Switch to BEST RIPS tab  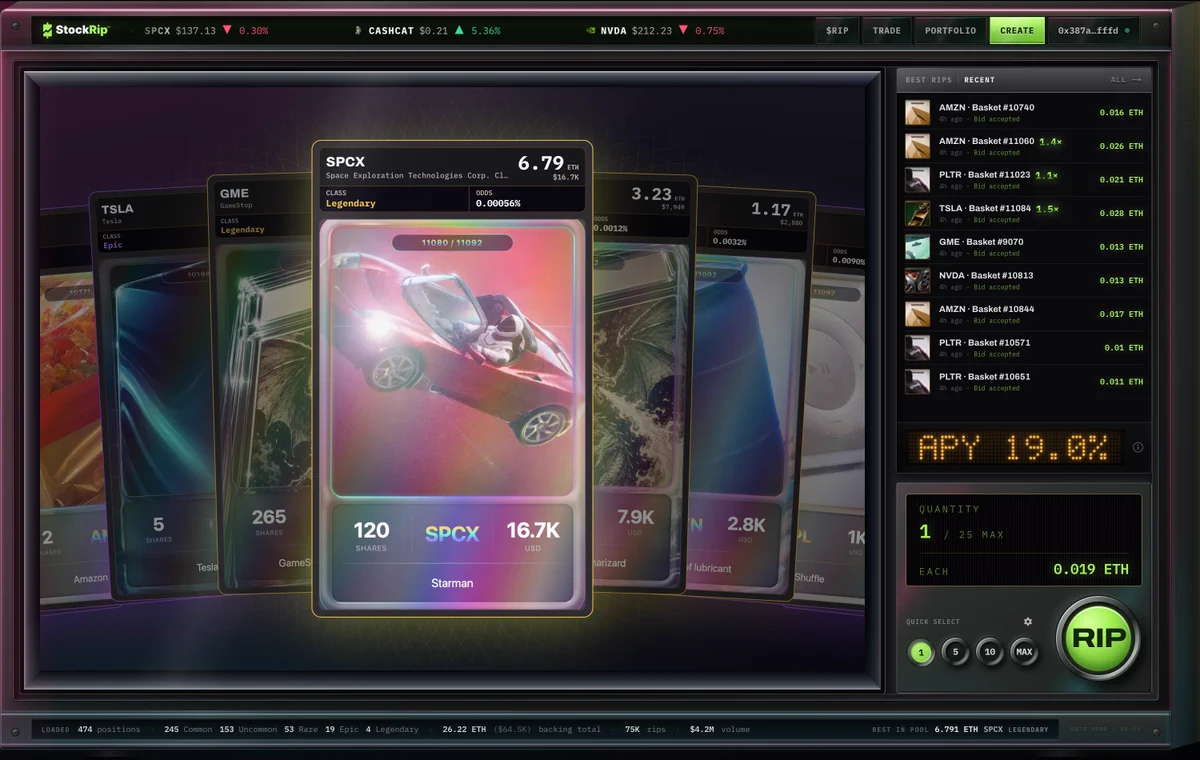pyautogui.click(x=929, y=80)
